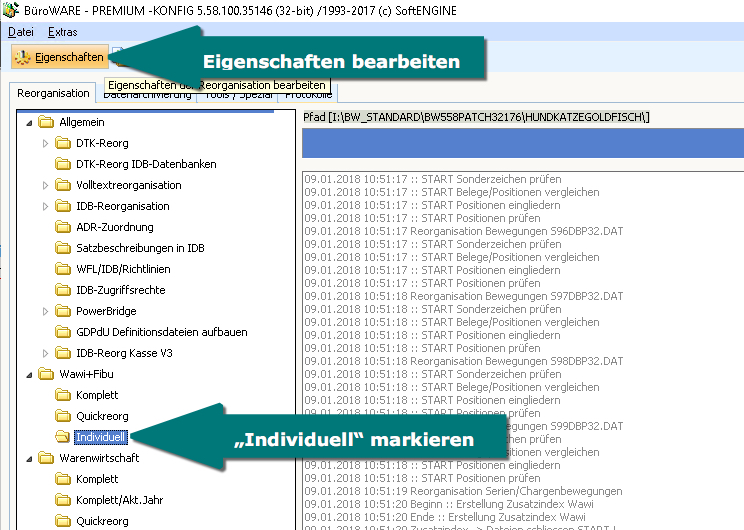Click the IDB-Zugriffsrechte folder icon
The width and height of the screenshot is (744, 530).
(62, 290)
